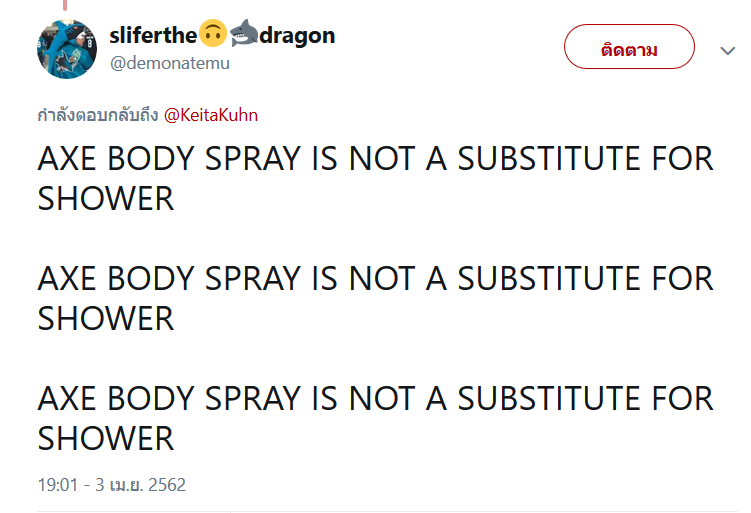Image resolution: width=751 pixels, height=513 pixels.
Task: Click the shark emoji in display name
Action: coord(243,34)
